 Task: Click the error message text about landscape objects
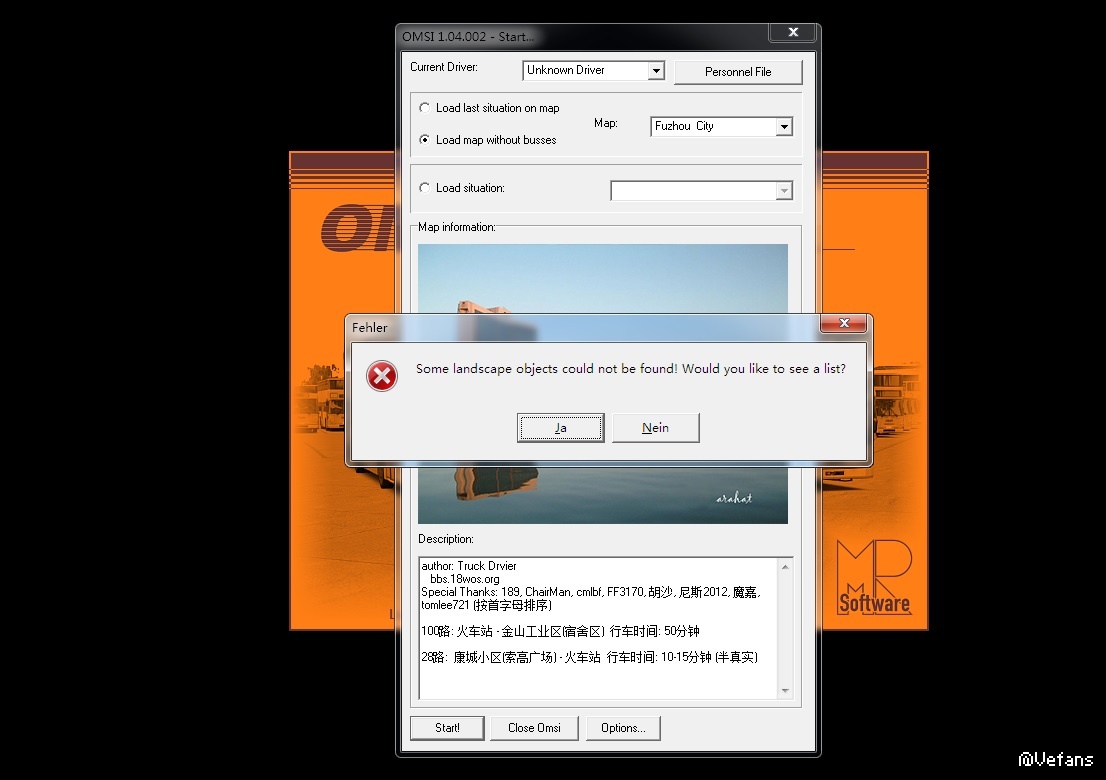click(631, 369)
